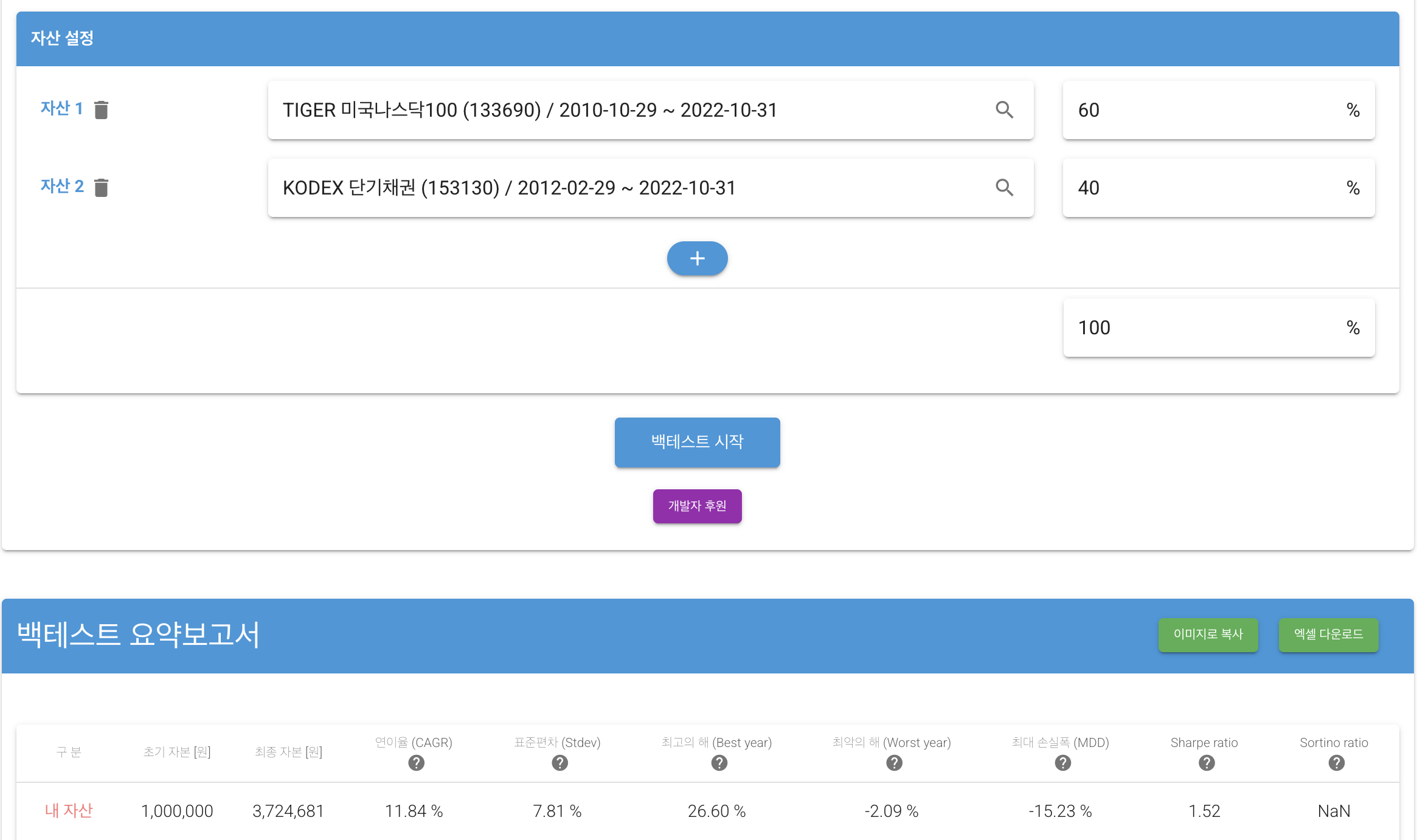1417x840 pixels.
Task: Click total weight field showing 100
Action: pyautogui.click(x=1204, y=328)
